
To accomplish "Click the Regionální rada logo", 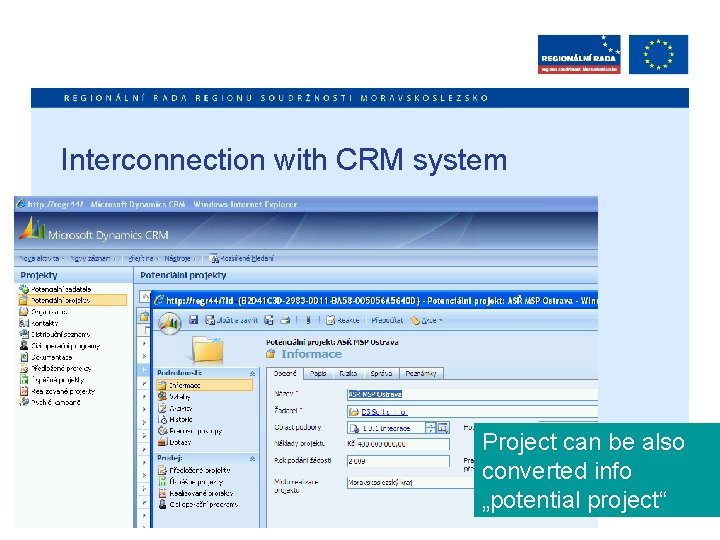I will pyautogui.click(x=579, y=54).
